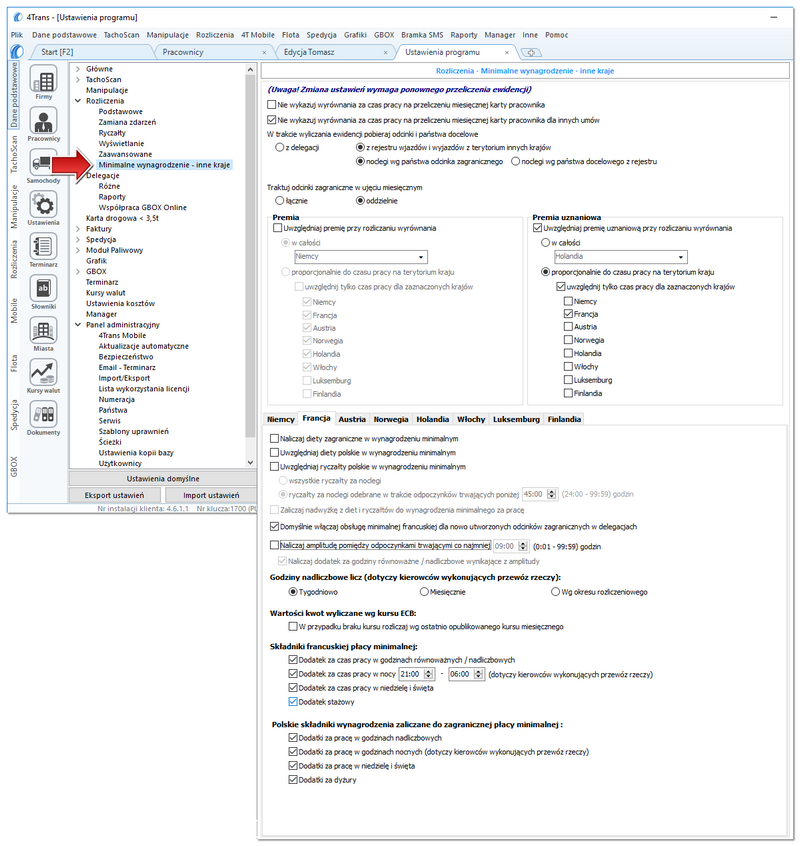Click the night work end time 06:00 field
The image size is (800, 846).
(462, 674)
